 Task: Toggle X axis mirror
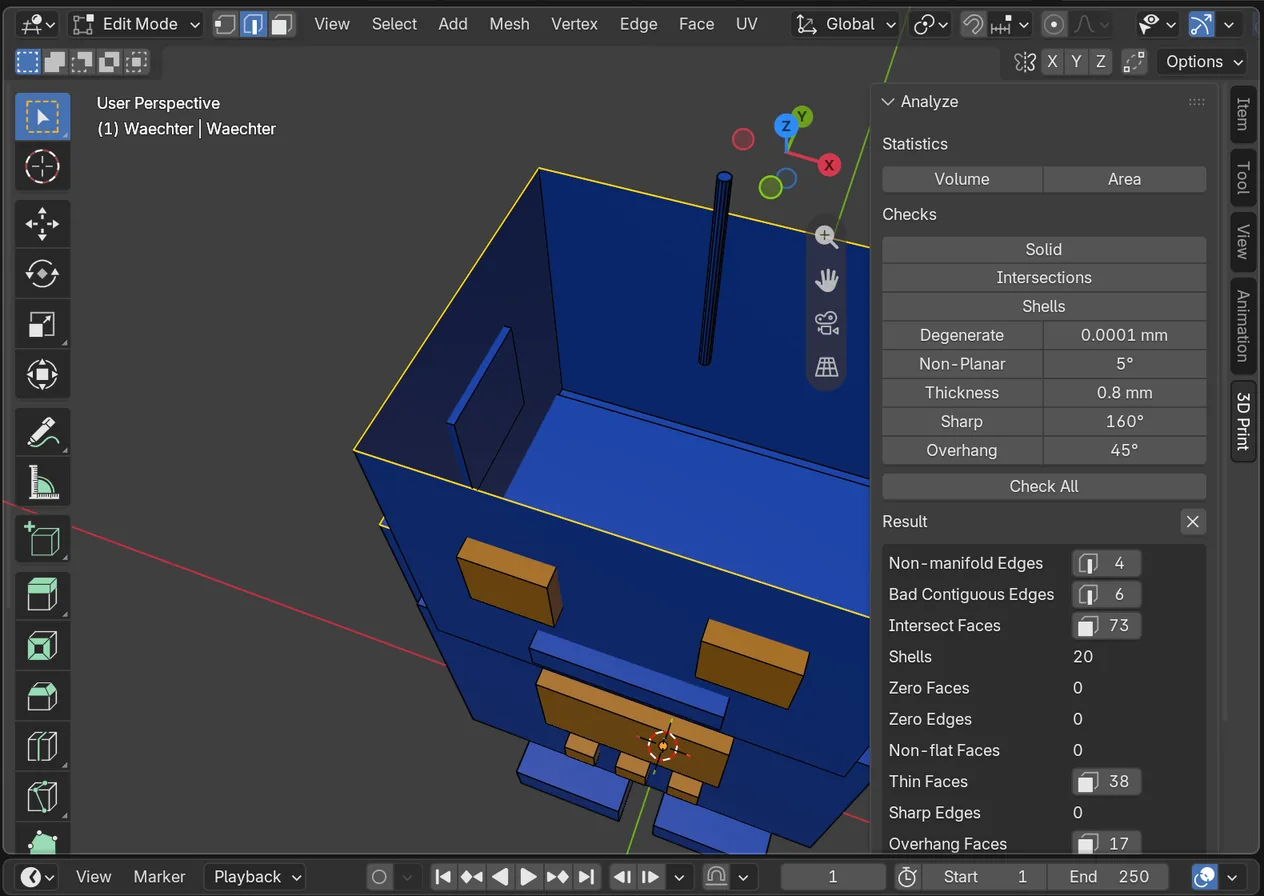pos(1052,62)
